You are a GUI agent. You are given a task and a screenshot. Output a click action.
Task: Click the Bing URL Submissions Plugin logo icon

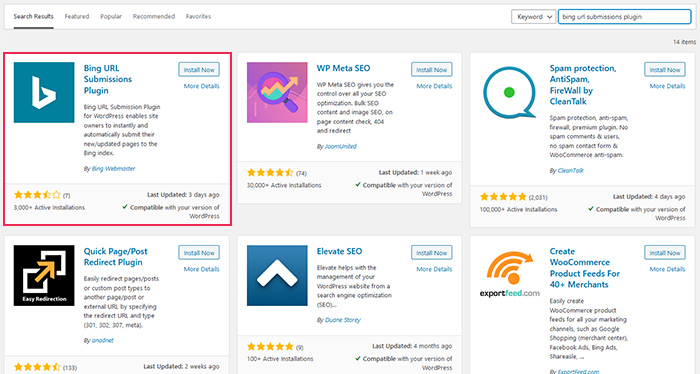pyautogui.click(x=44, y=92)
